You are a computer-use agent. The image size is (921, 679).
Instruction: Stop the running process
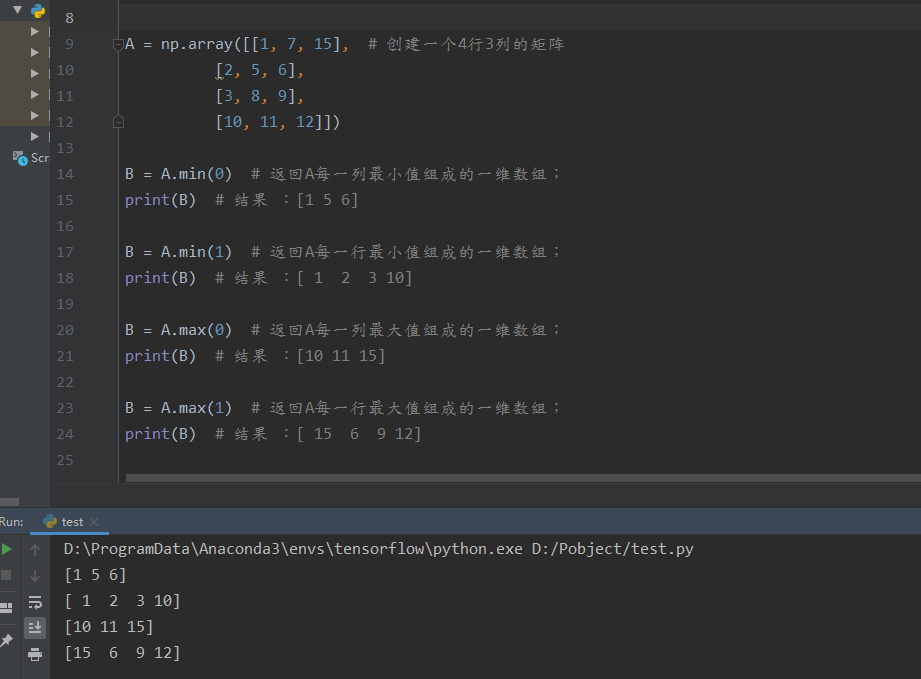(x=7, y=574)
